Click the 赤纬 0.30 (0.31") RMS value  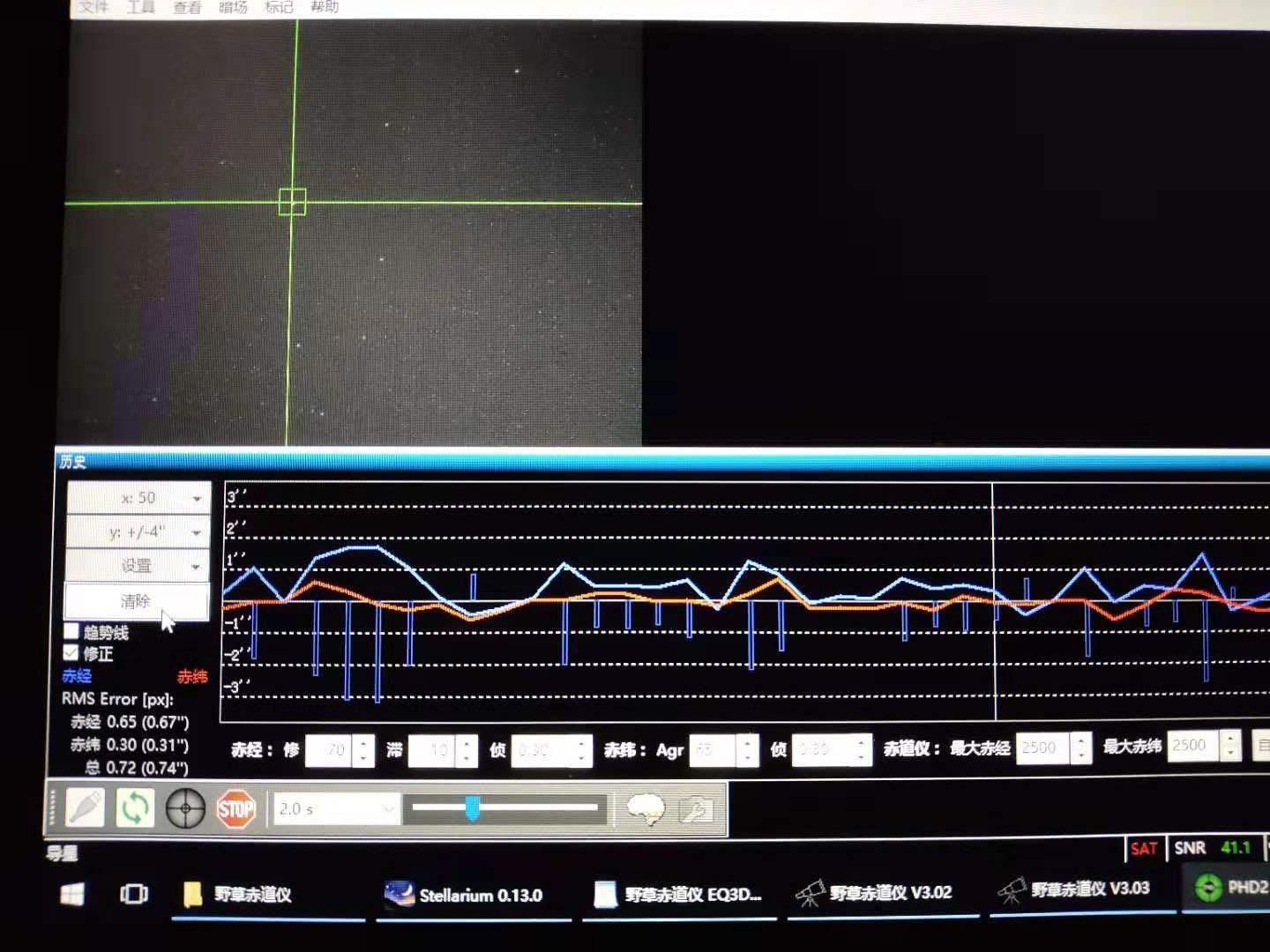pyautogui.click(x=130, y=745)
